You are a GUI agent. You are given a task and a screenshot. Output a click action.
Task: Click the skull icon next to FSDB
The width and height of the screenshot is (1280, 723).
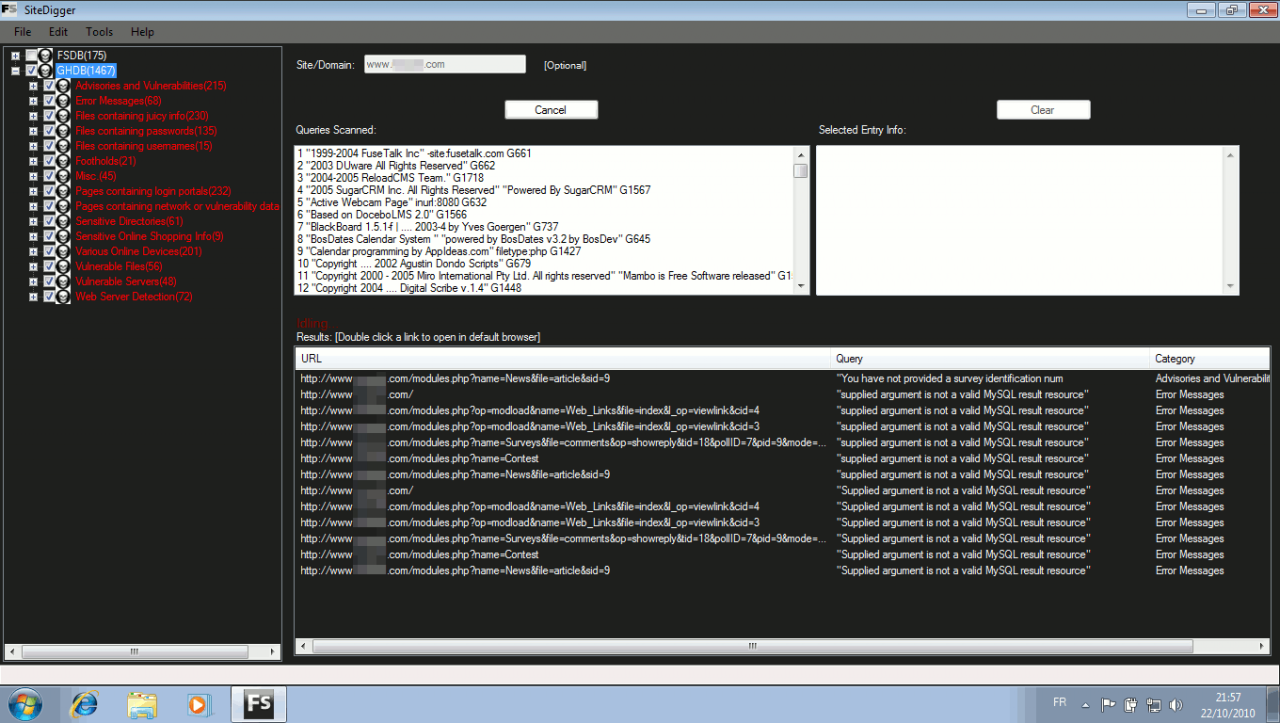pyautogui.click(x=45, y=55)
